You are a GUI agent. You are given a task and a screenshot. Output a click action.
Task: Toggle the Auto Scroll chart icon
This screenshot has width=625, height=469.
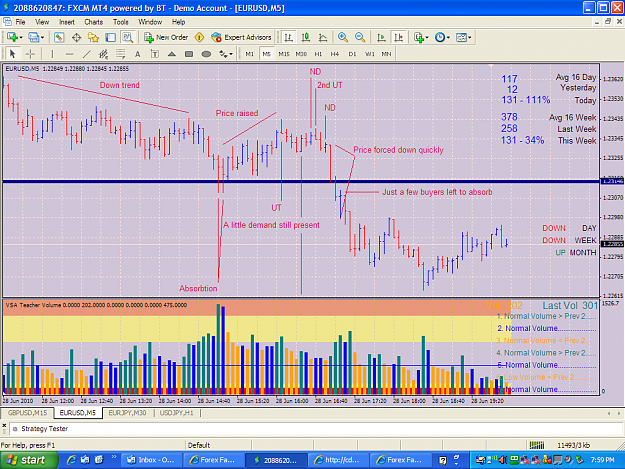coord(381,37)
